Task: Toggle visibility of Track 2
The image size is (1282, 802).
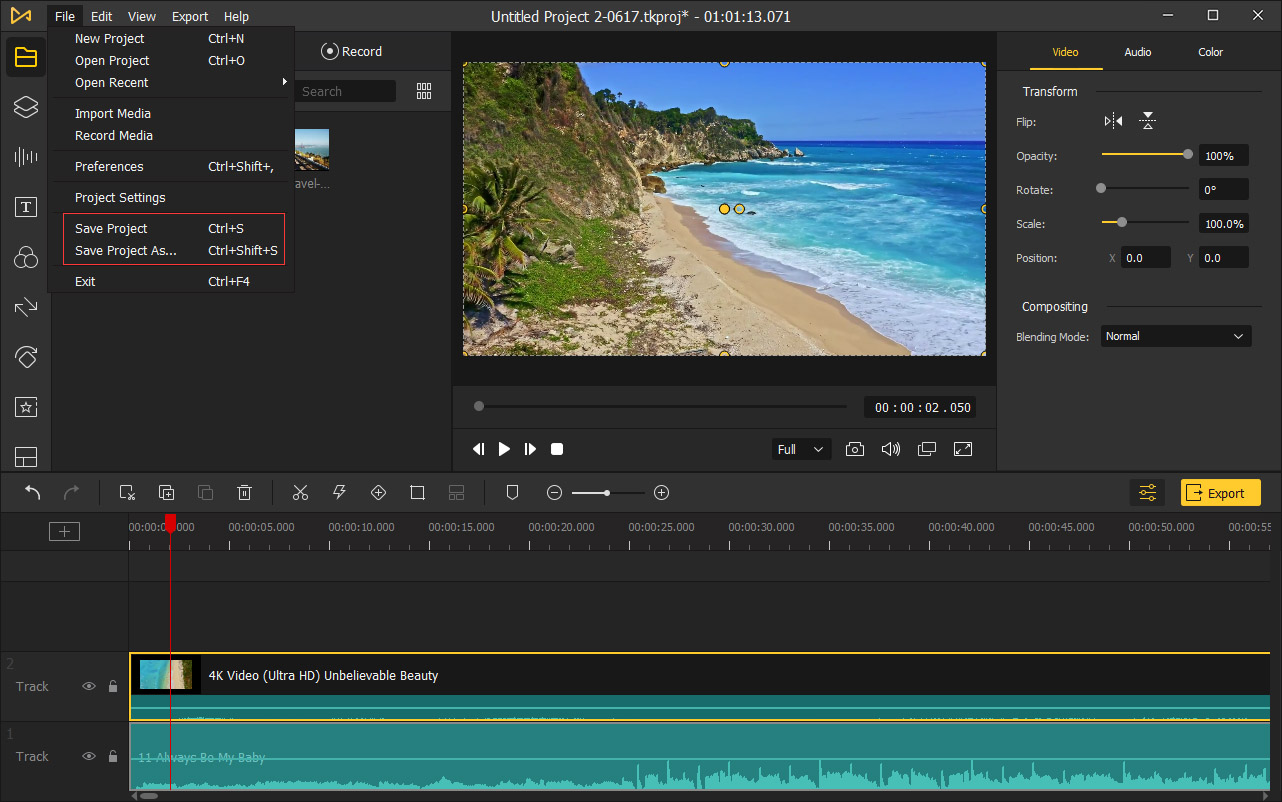Action: tap(89, 686)
